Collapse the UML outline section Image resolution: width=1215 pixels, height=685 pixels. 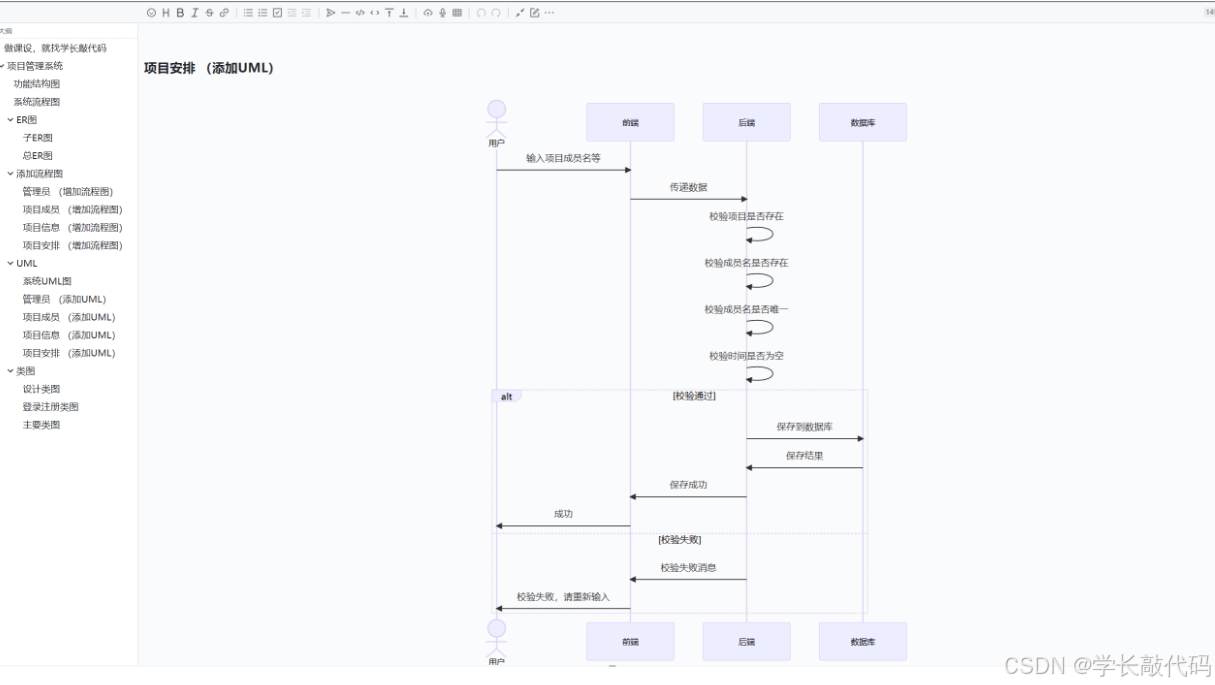(11, 264)
